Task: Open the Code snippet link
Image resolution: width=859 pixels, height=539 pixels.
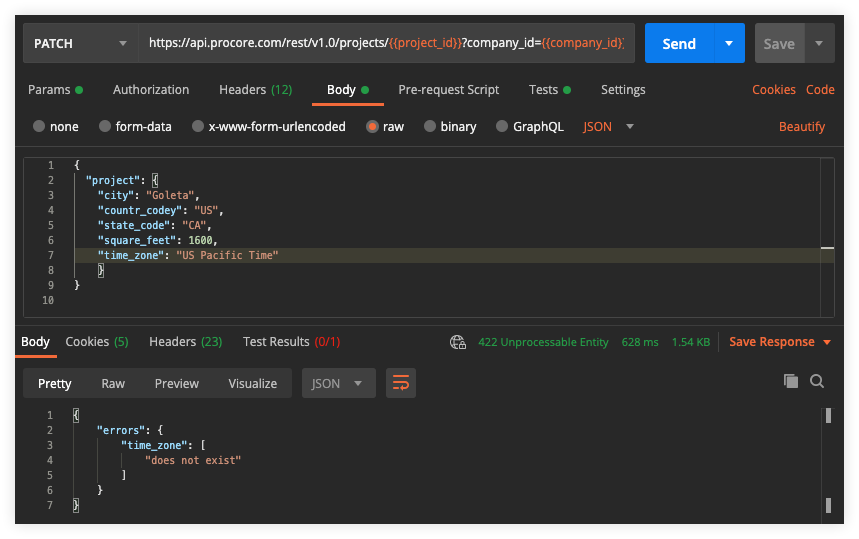Action: (820, 90)
